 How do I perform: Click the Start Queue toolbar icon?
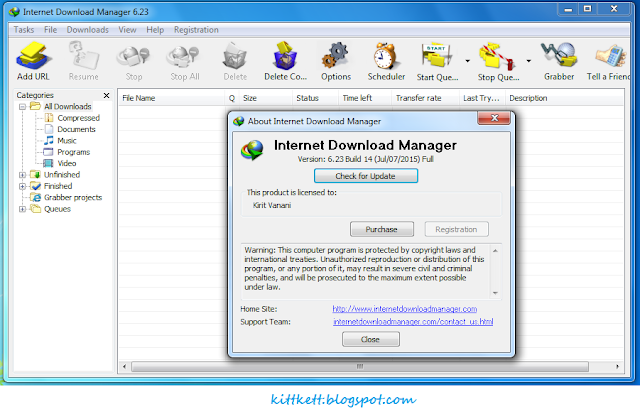437,56
